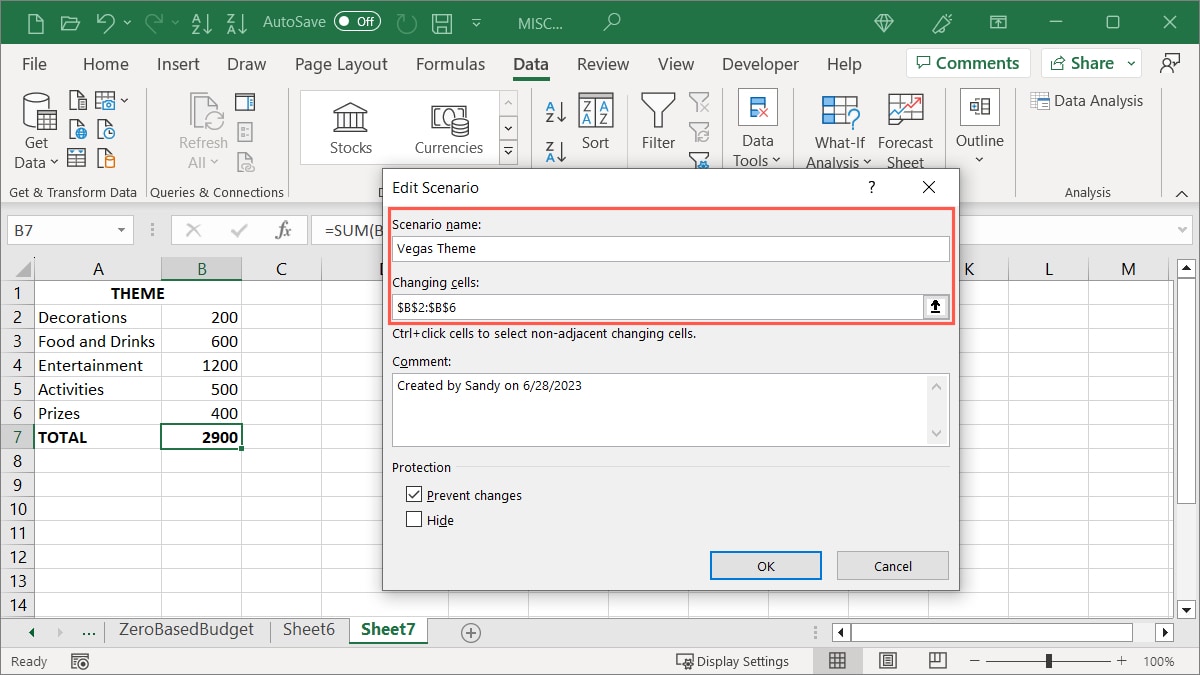Click the range selector icon beside Changing cells
The height and width of the screenshot is (675, 1200).
[935, 307]
